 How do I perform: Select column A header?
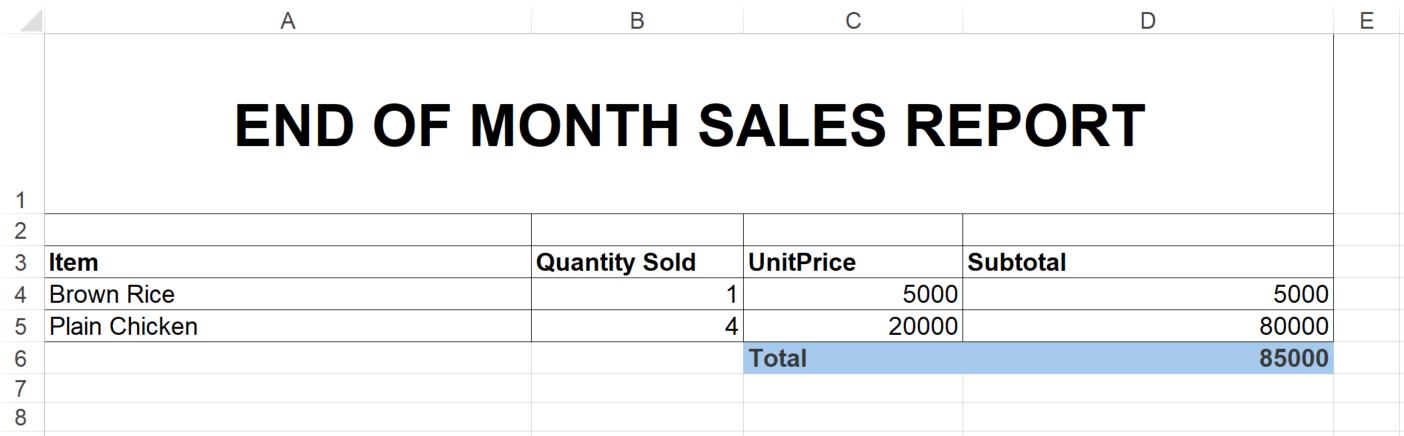[x=288, y=18]
